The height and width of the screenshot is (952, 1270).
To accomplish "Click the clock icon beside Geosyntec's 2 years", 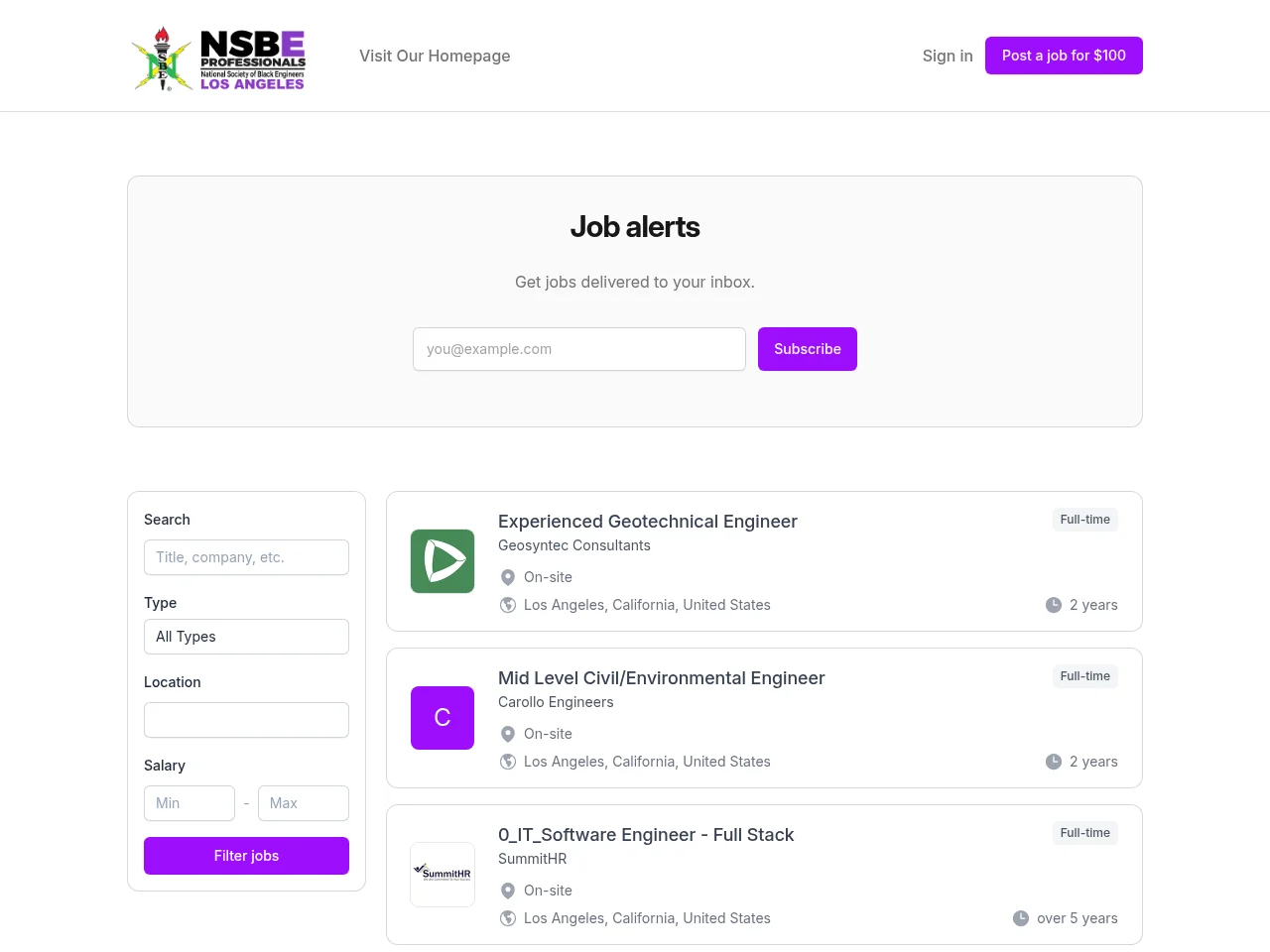I will (x=1054, y=605).
